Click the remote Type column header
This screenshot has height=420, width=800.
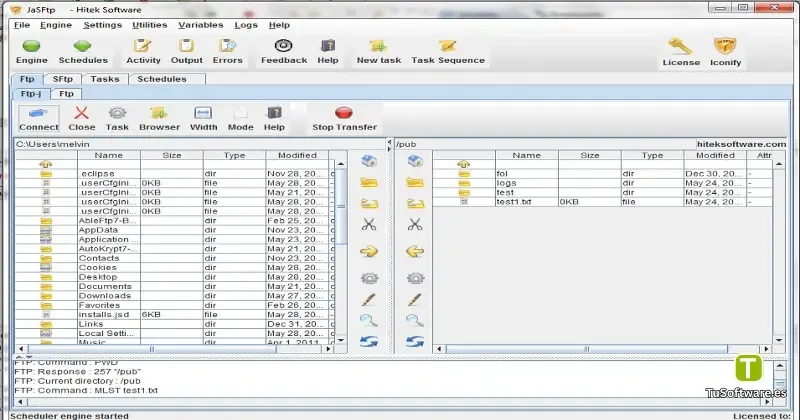[x=653, y=155]
